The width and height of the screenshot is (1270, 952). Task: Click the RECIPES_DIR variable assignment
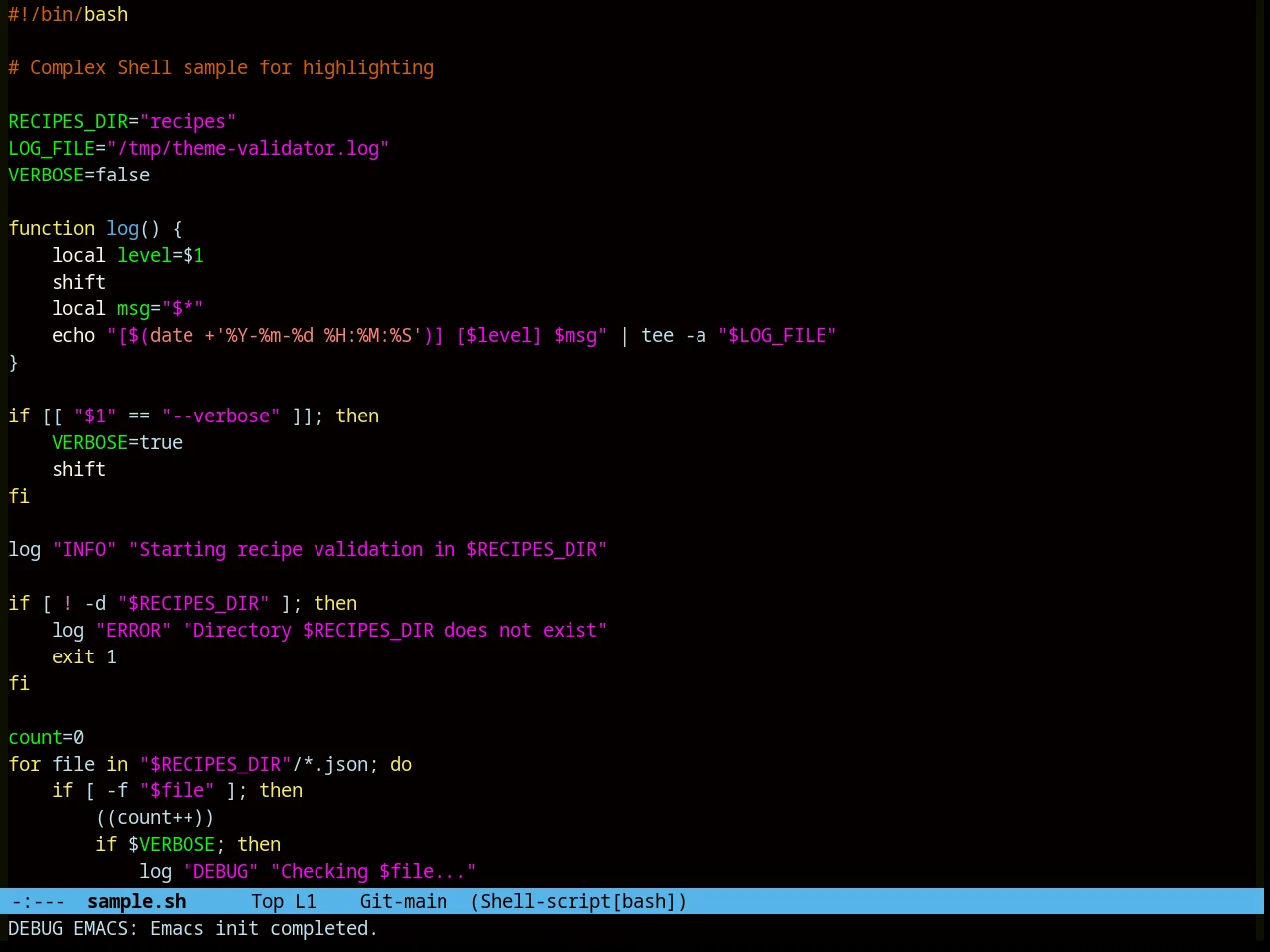122,121
